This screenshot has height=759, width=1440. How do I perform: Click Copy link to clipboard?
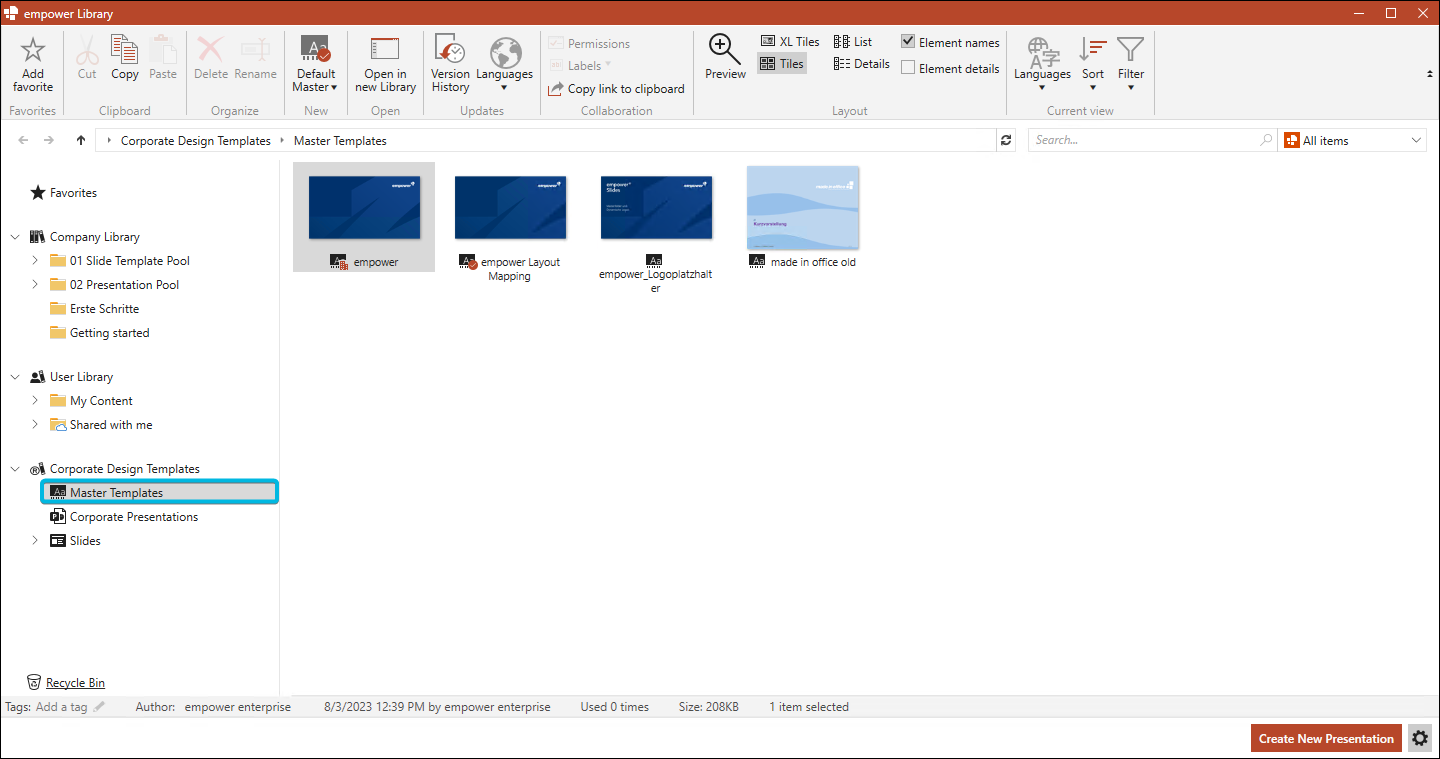616,89
